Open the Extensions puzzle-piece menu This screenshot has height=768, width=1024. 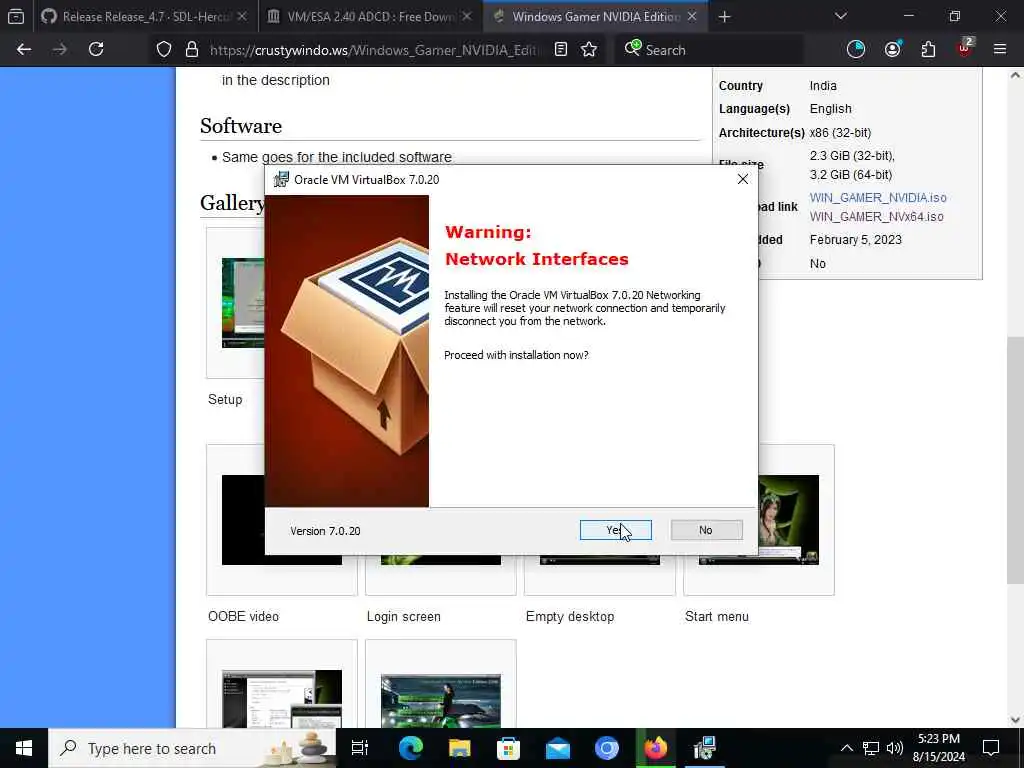(x=928, y=50)
